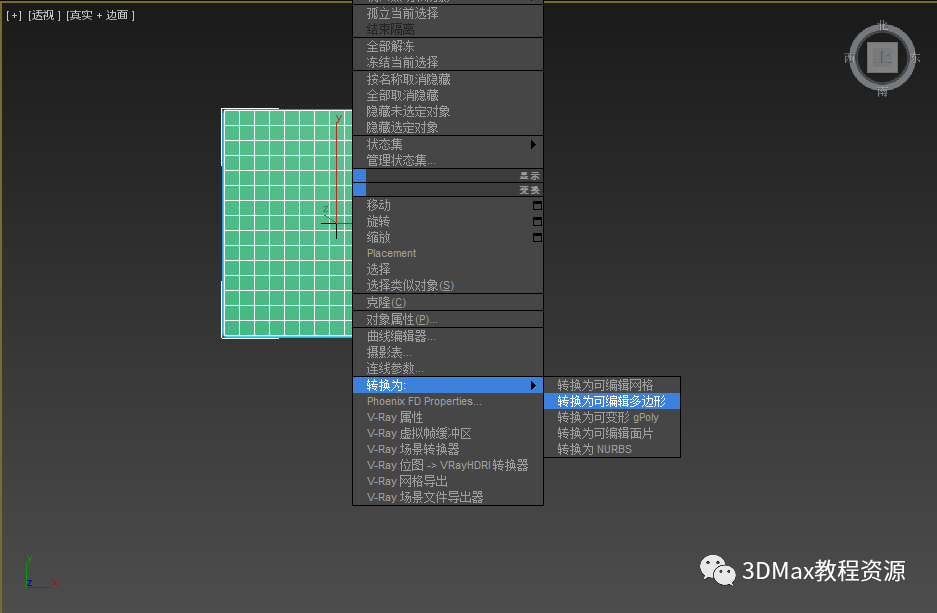This screenshot has width=937, height=613.
Task: Choose V-Ray 场景文件导出器
Action: point(448,497)
